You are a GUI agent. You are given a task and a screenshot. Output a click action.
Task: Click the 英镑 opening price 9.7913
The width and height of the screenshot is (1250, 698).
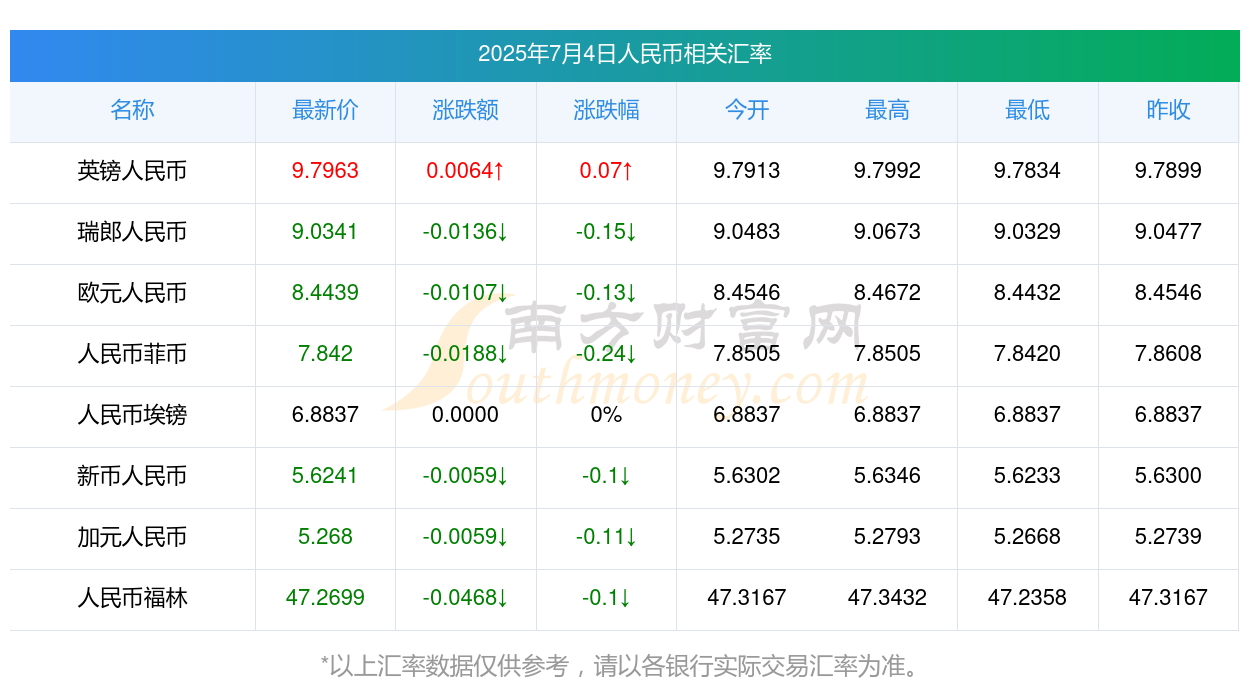point(747,171)
